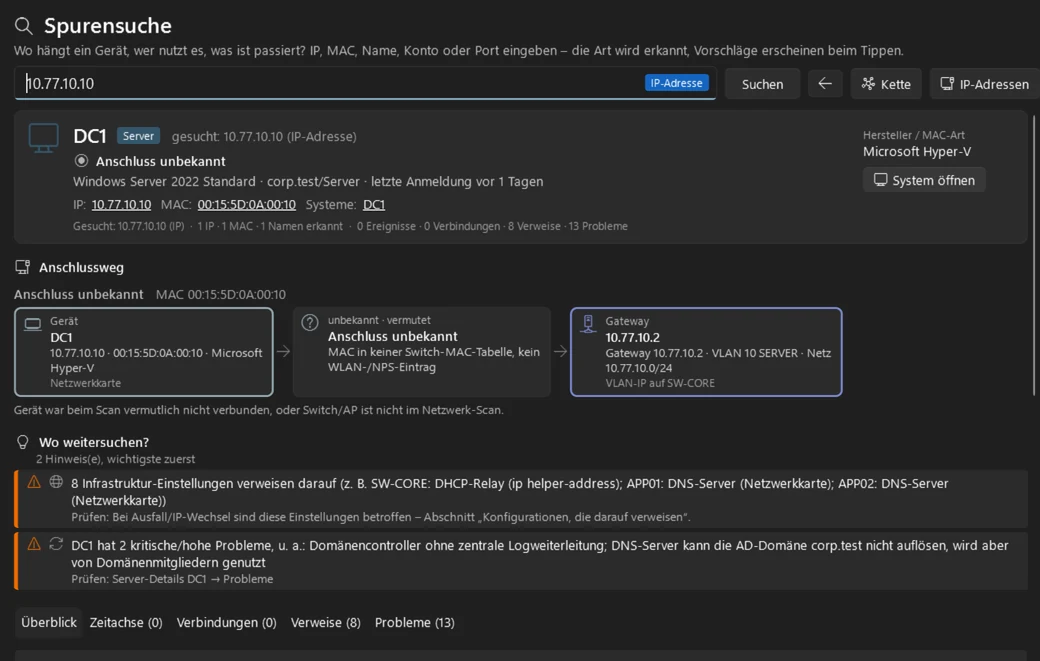Viewport: 1040px width, 661px height.
Task: Click the Server badge next to DC1
Action: tap(138, 136)
